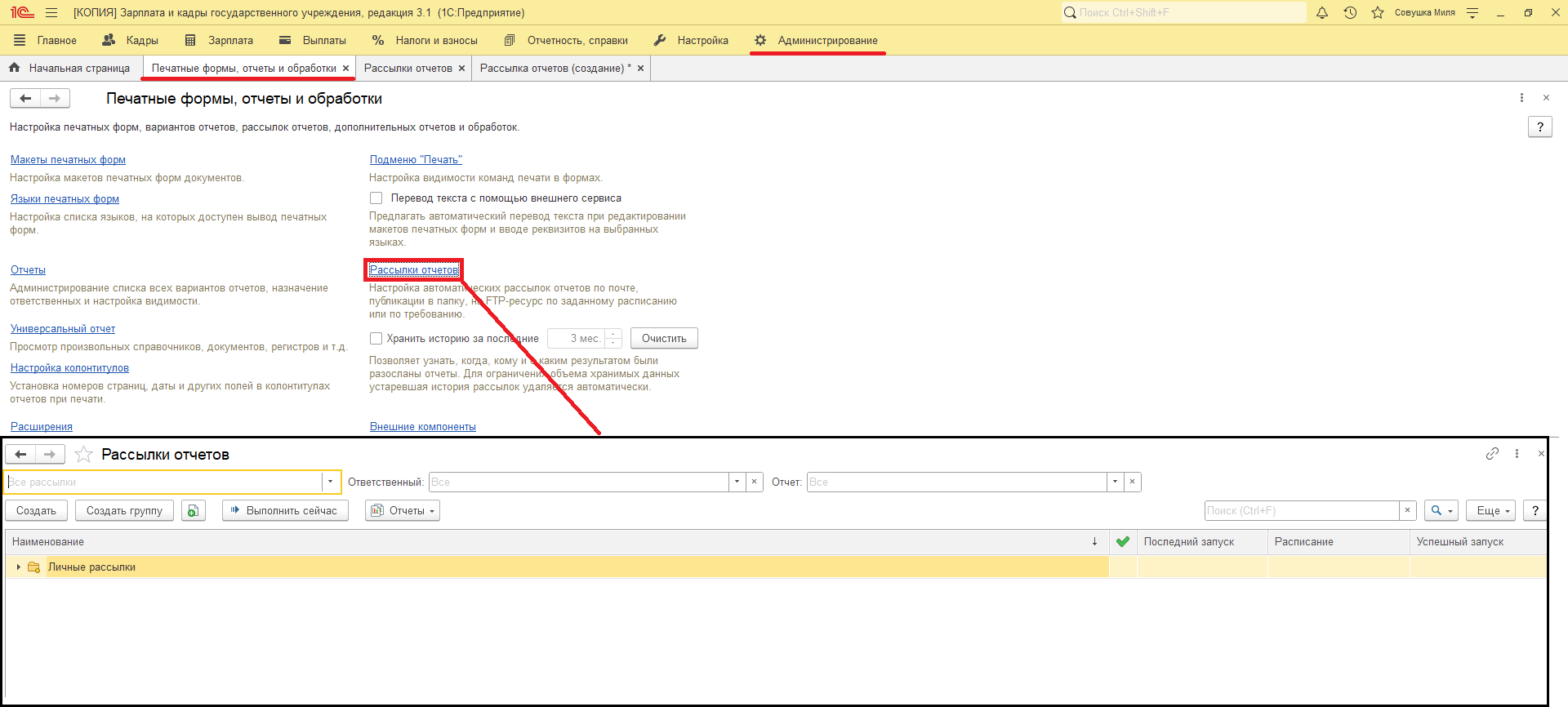Open the Администрирование section
1568x707 pixels.
pyautogui.click(x=817, y=41)
